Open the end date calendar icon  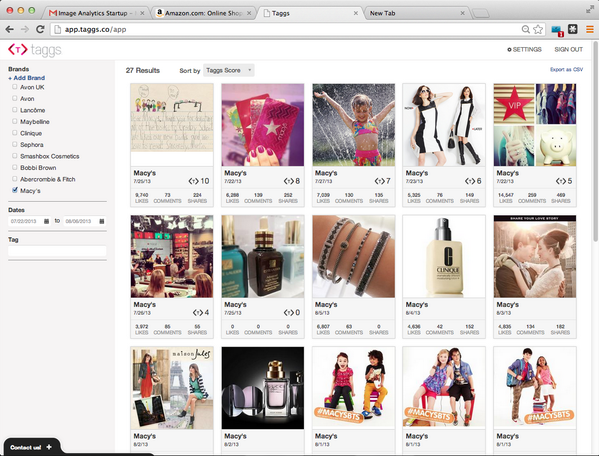pos(102,221)
